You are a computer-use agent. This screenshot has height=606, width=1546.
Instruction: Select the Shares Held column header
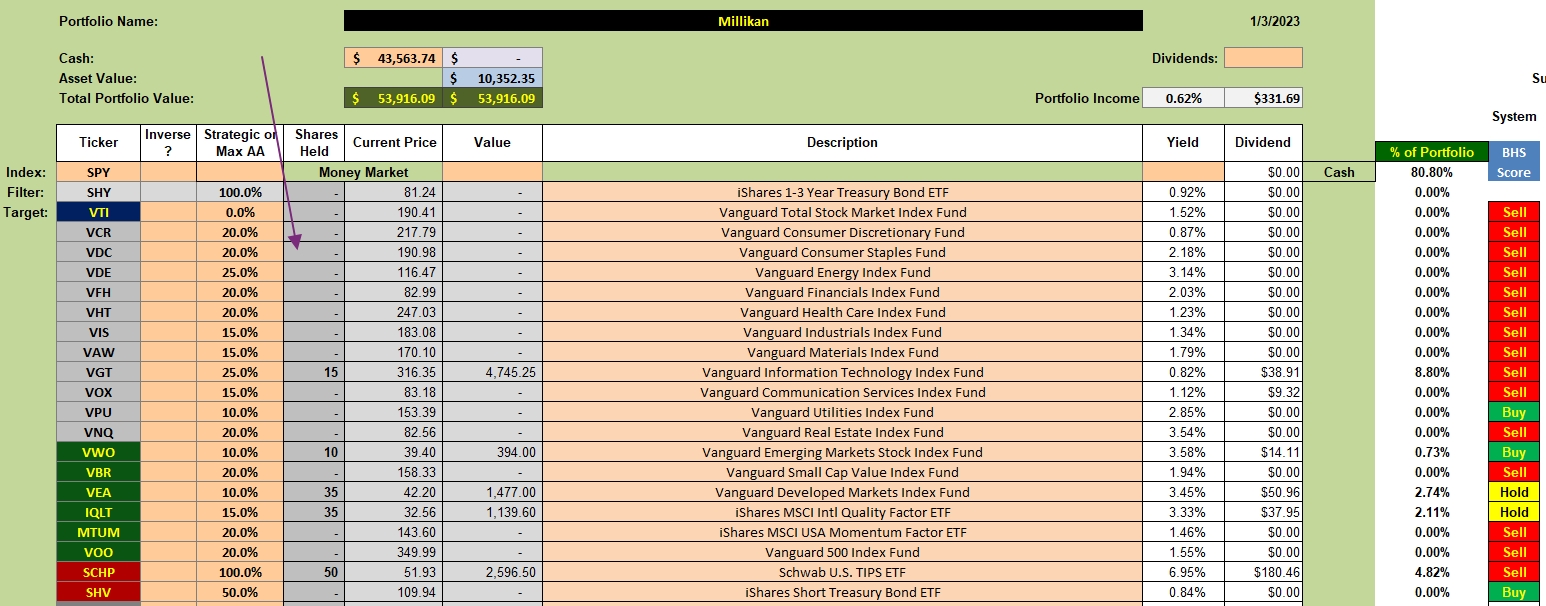tap(314, 143)
